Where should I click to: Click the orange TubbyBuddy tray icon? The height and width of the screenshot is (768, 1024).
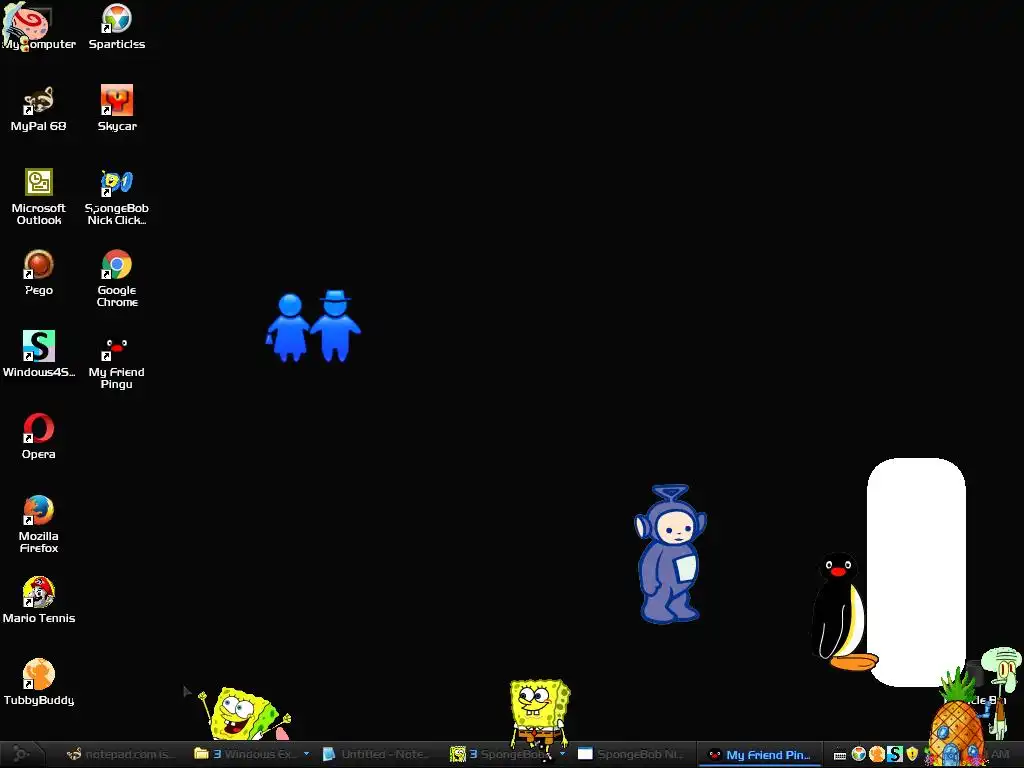[x=876, y=754]
